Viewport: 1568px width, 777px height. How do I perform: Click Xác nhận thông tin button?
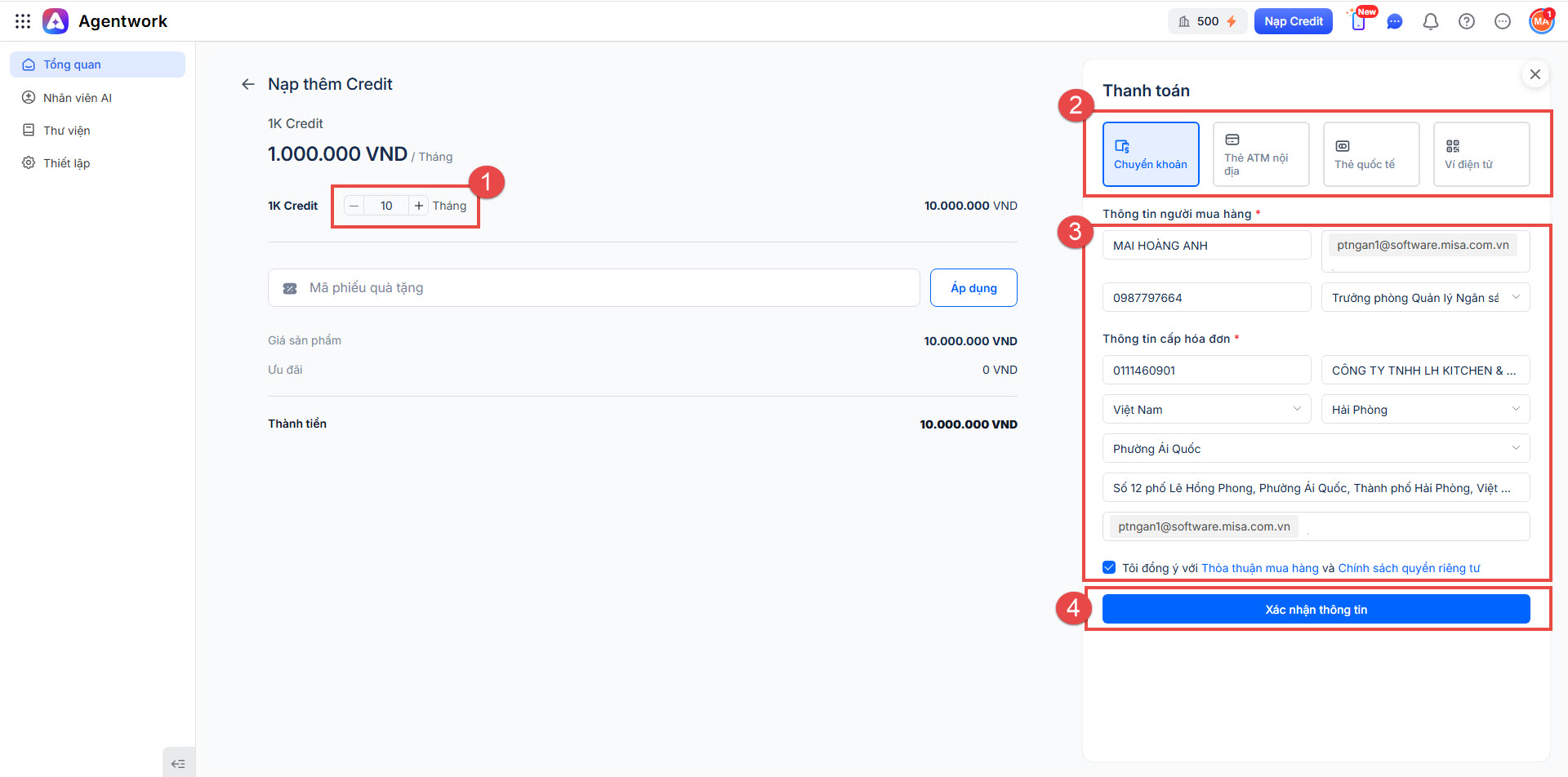pos(1316,610)
